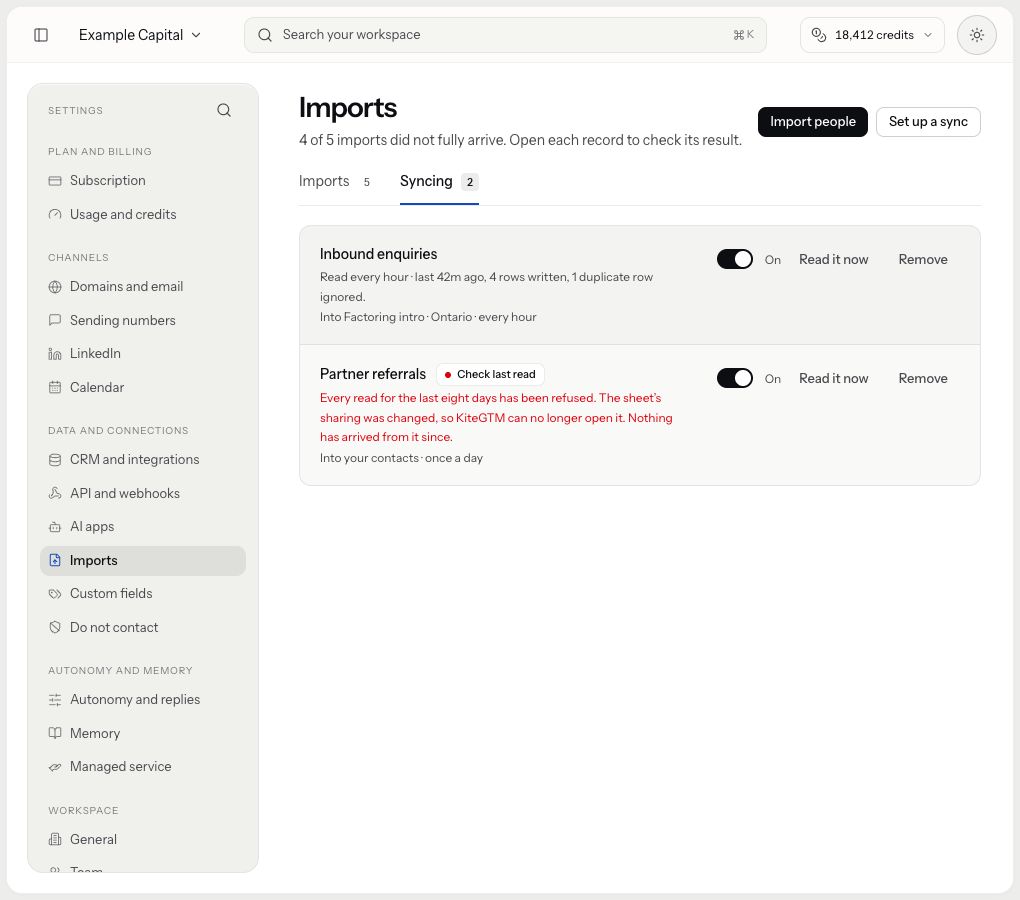Open General workspace settings
Screen dimensions: 1020x900
[x=142, y=840]
